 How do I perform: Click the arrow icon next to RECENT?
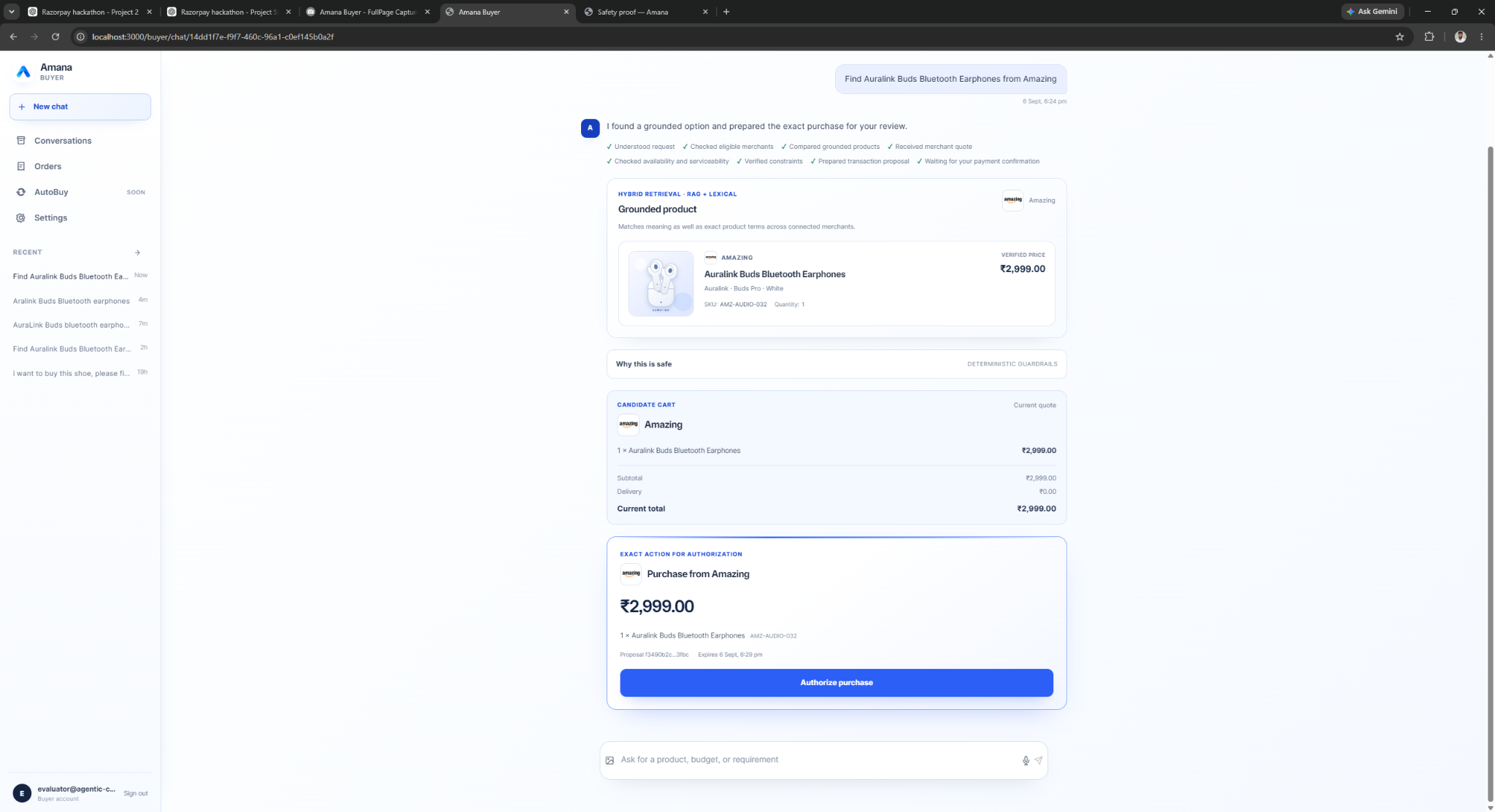click(137, 252)
